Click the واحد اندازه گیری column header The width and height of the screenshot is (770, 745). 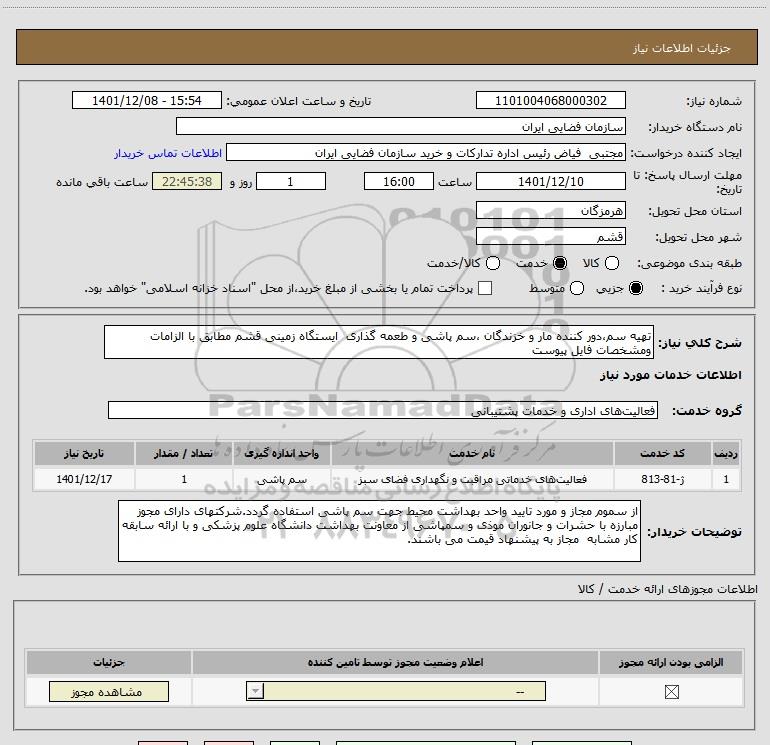282,453
